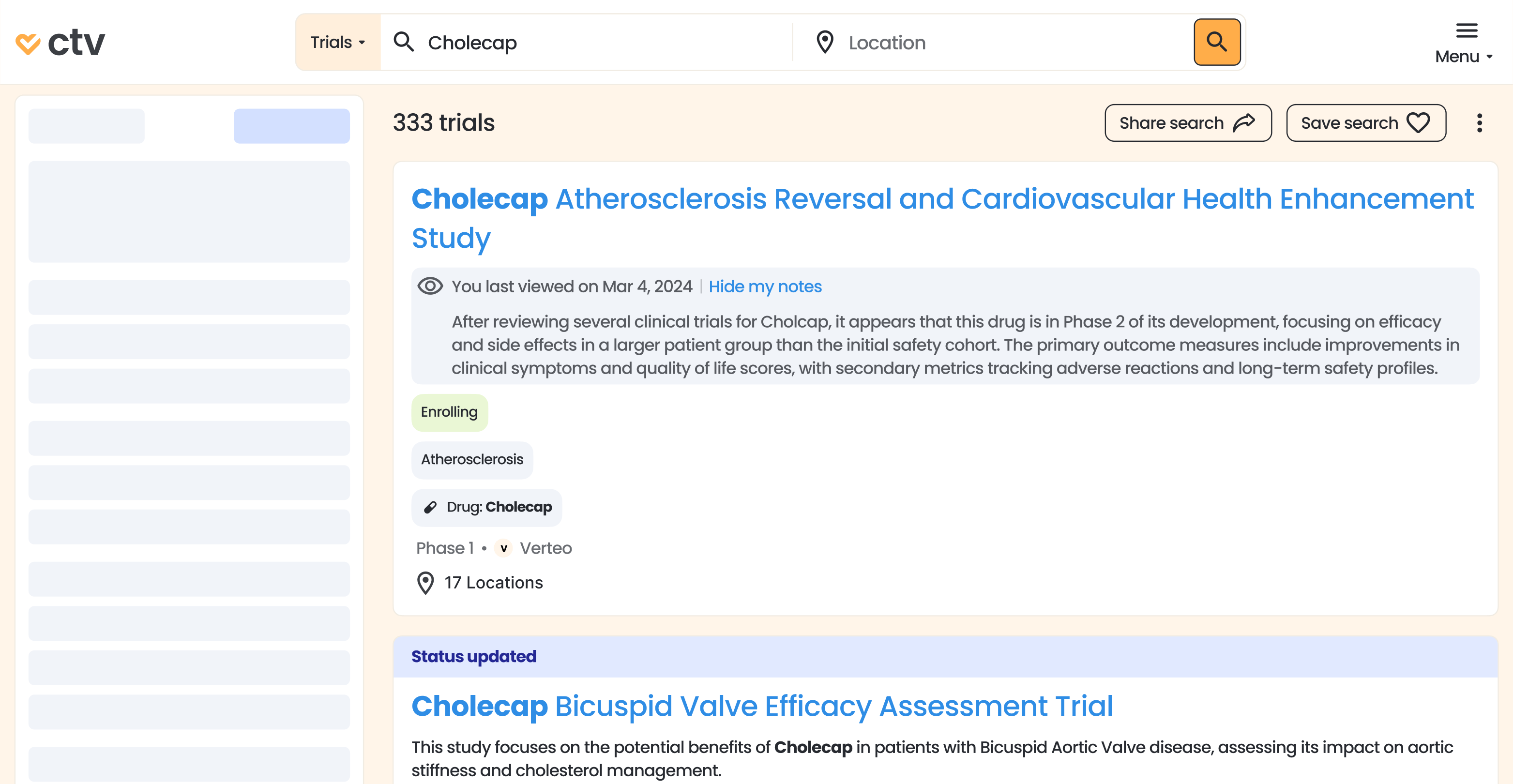Click the pill icon in Drug tag
The height and width of the screenshot is (784, 1513).
(431, 507)
